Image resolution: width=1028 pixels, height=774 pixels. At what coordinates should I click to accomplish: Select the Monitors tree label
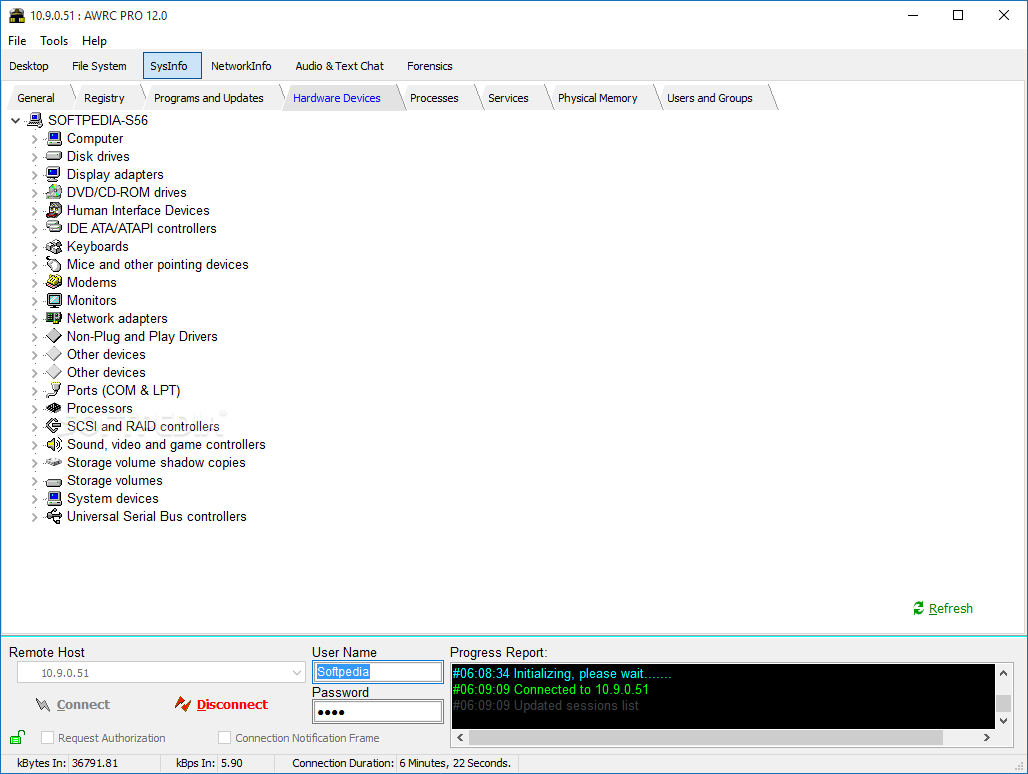[x=92, y=300]
